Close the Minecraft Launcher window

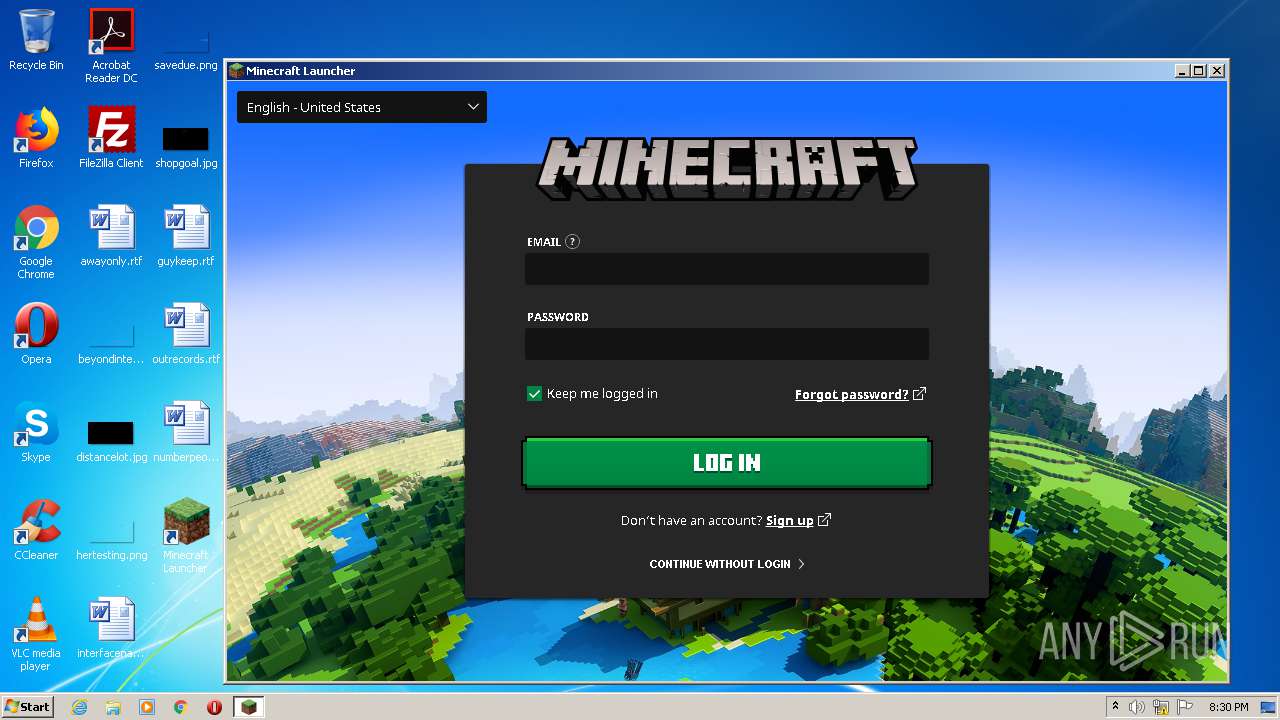coord(1217,71)
